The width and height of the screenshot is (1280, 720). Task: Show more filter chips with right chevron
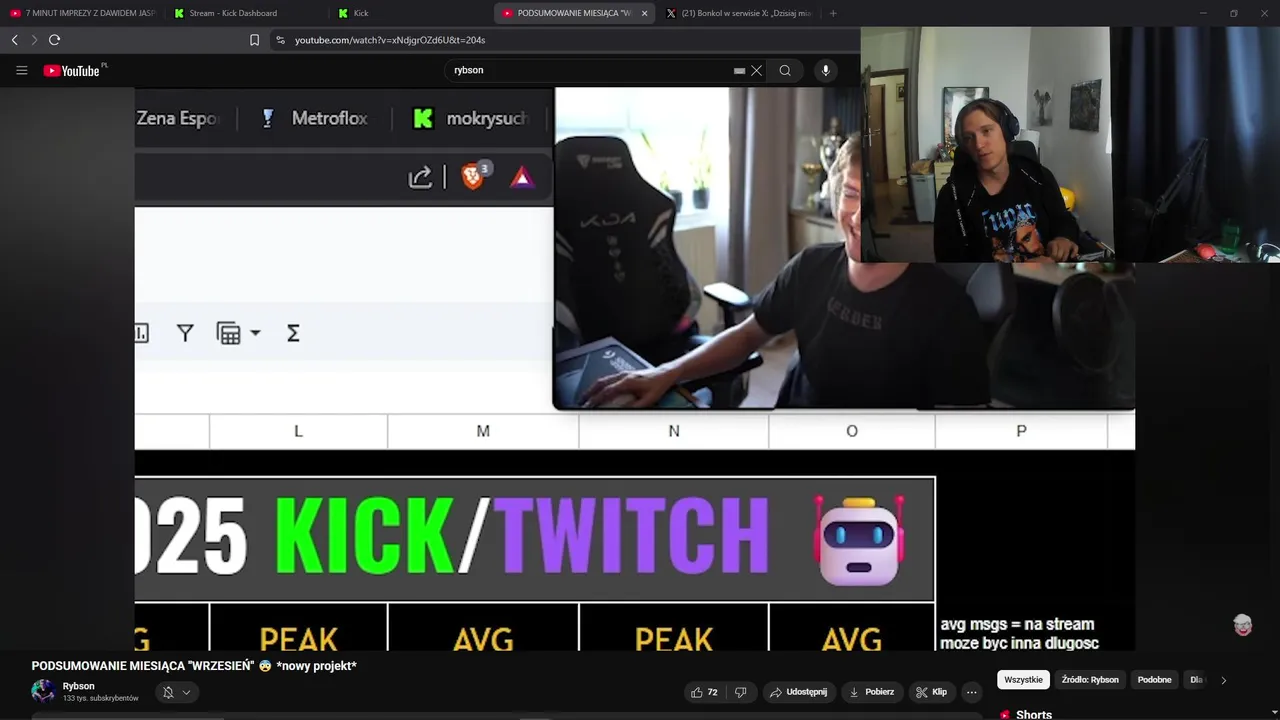point(1223,680)
